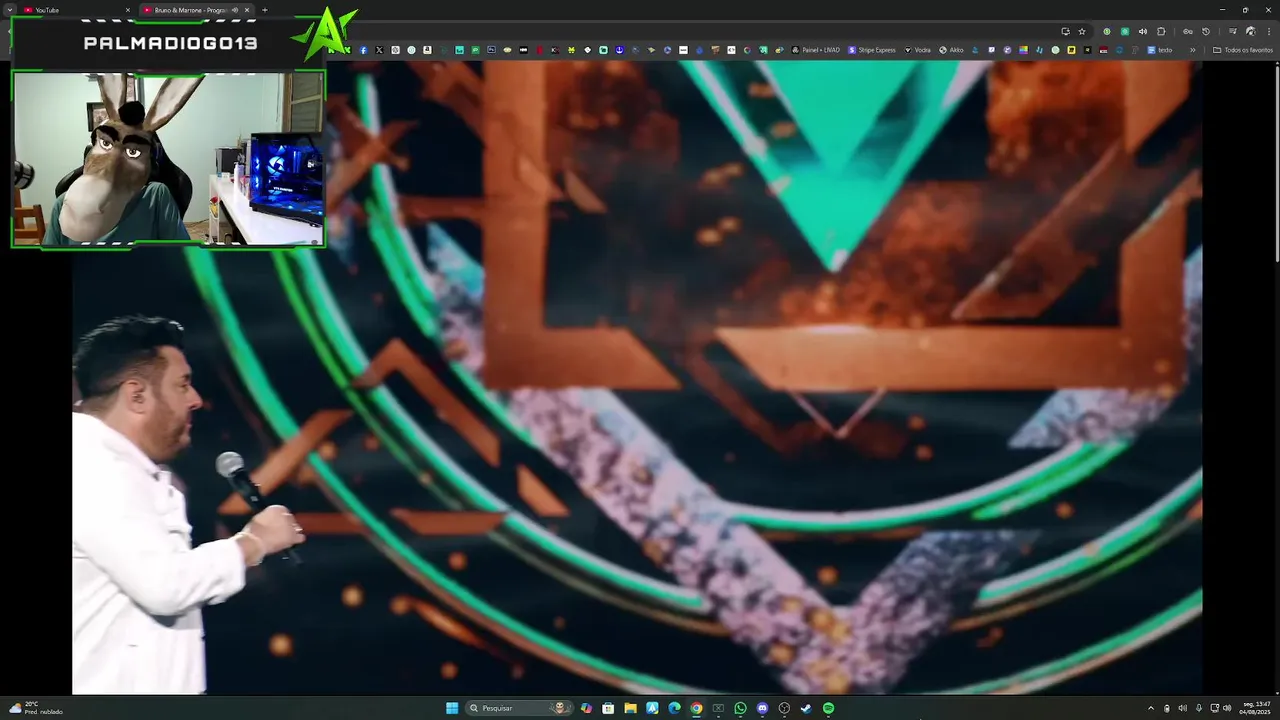Open the Windows Start menu

[x=452, y=708]
